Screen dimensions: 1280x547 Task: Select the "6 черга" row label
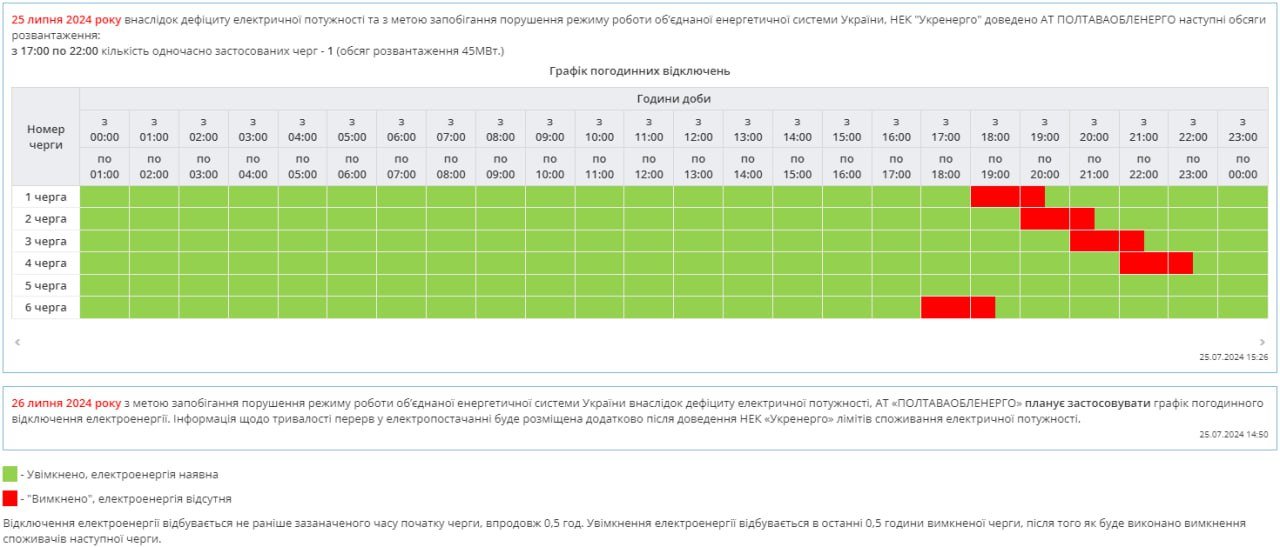[x=46, y=307]
